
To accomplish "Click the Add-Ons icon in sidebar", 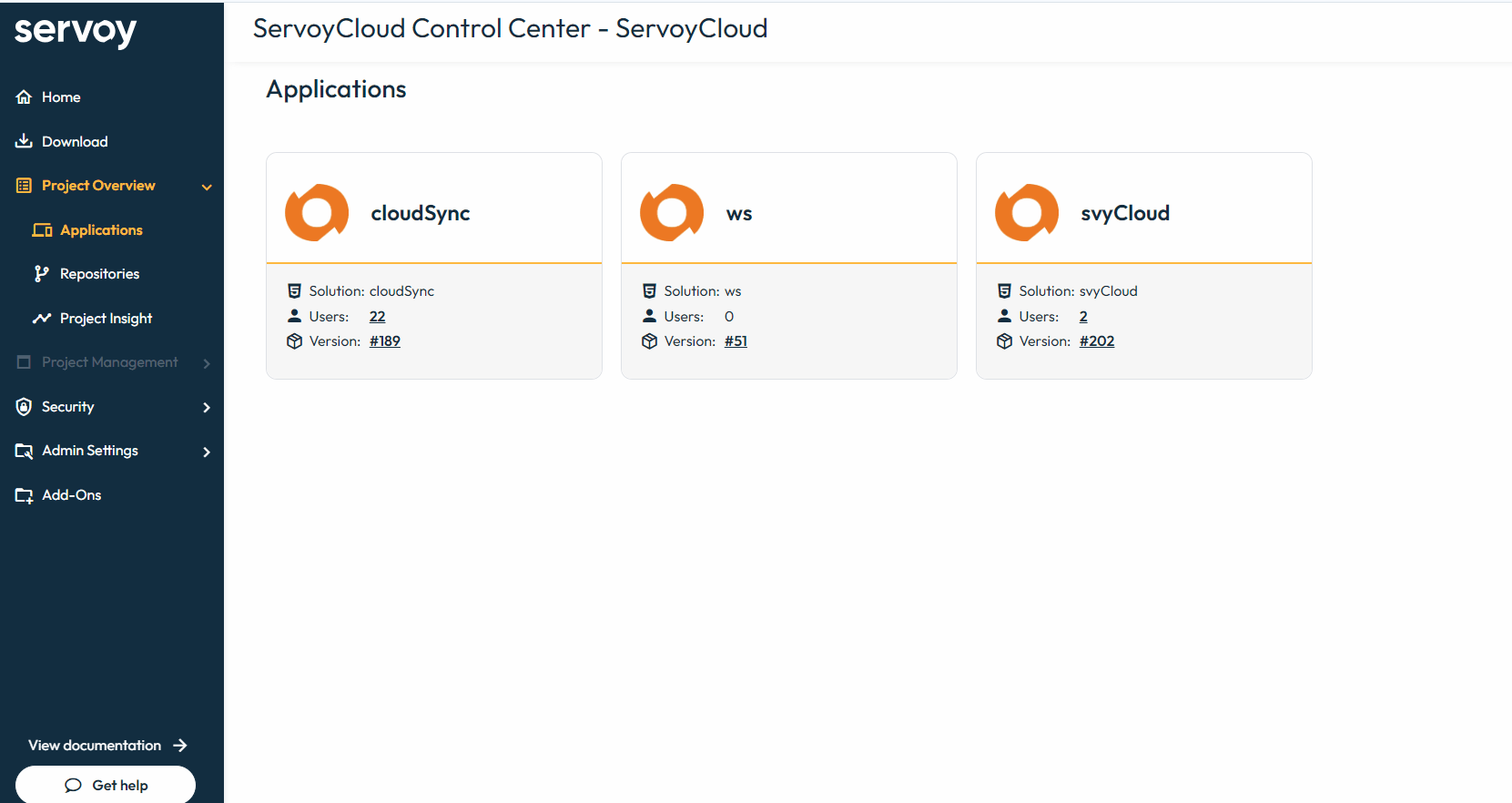I will pyautogui.click(x=25, y=495).
